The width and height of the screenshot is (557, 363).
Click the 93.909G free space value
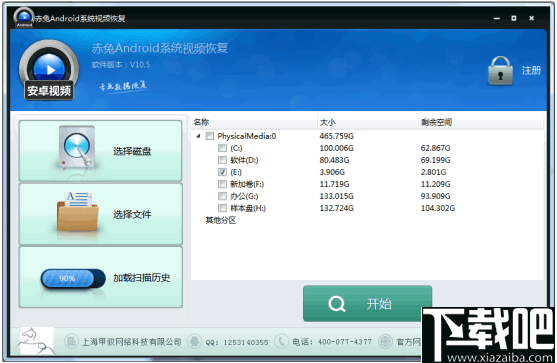click(x=436, y=196)
